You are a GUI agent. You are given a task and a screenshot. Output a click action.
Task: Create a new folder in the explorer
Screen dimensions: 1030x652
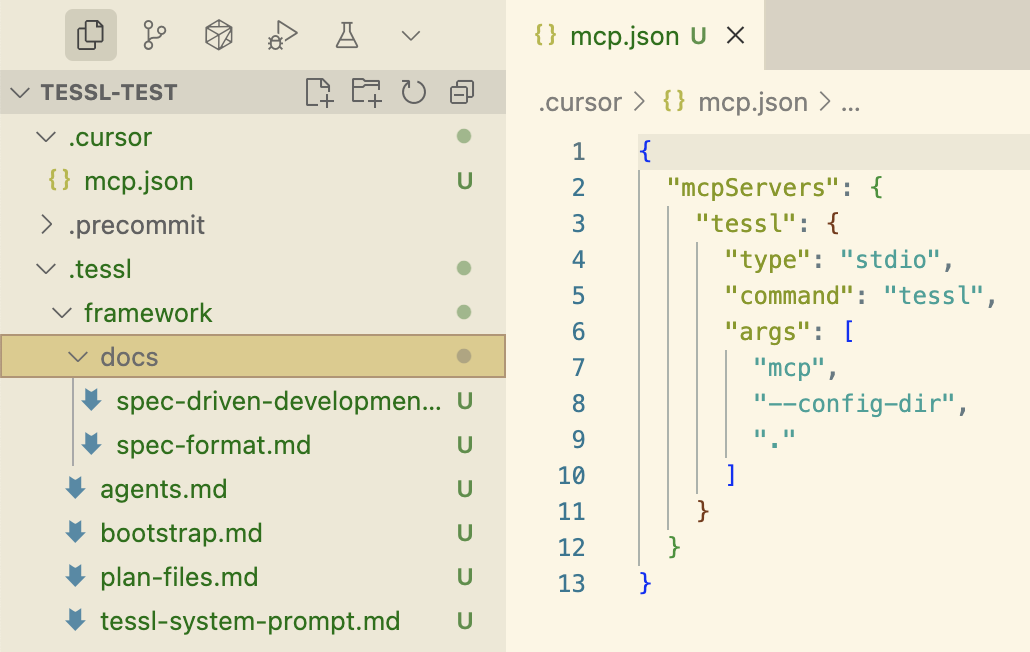366,92
